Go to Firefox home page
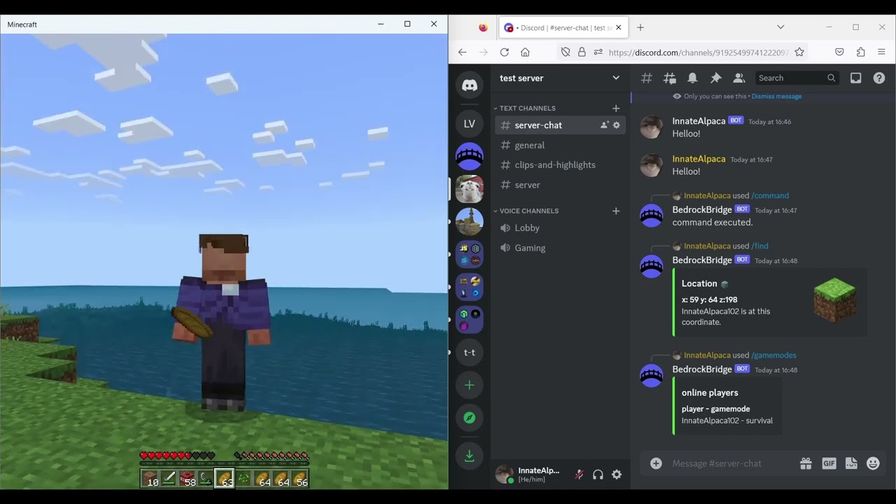Screen dimensions: 896x504 click(x=525, y=52)
